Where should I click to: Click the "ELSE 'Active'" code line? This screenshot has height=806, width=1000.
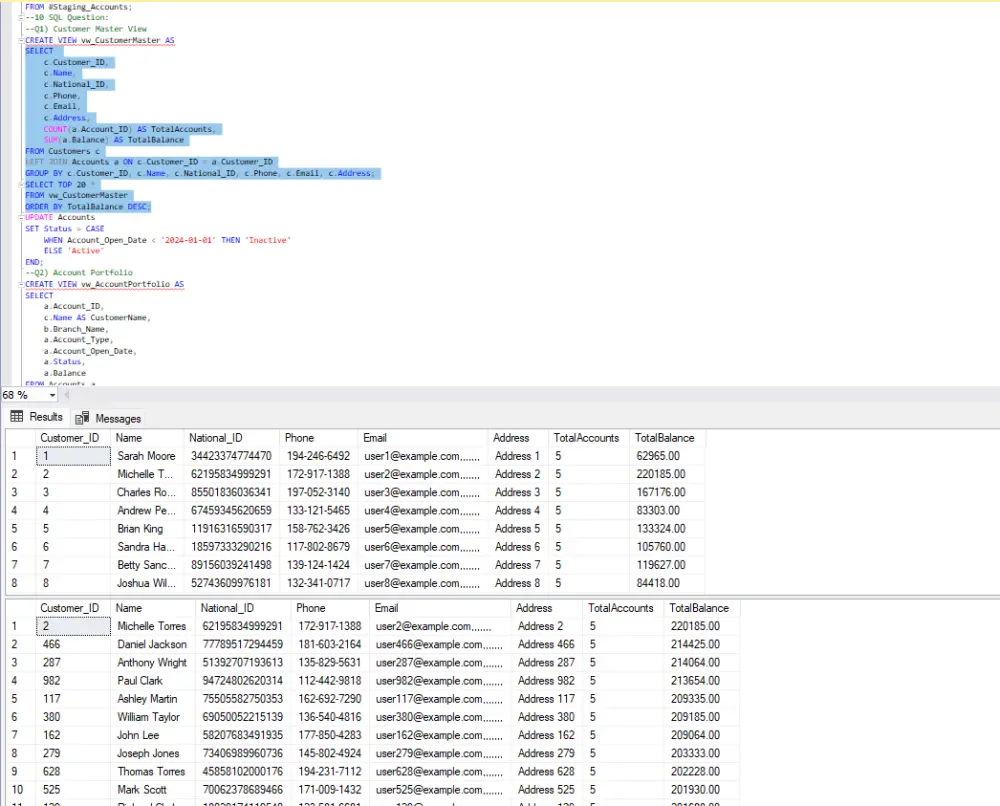click(x=73, y=251)
